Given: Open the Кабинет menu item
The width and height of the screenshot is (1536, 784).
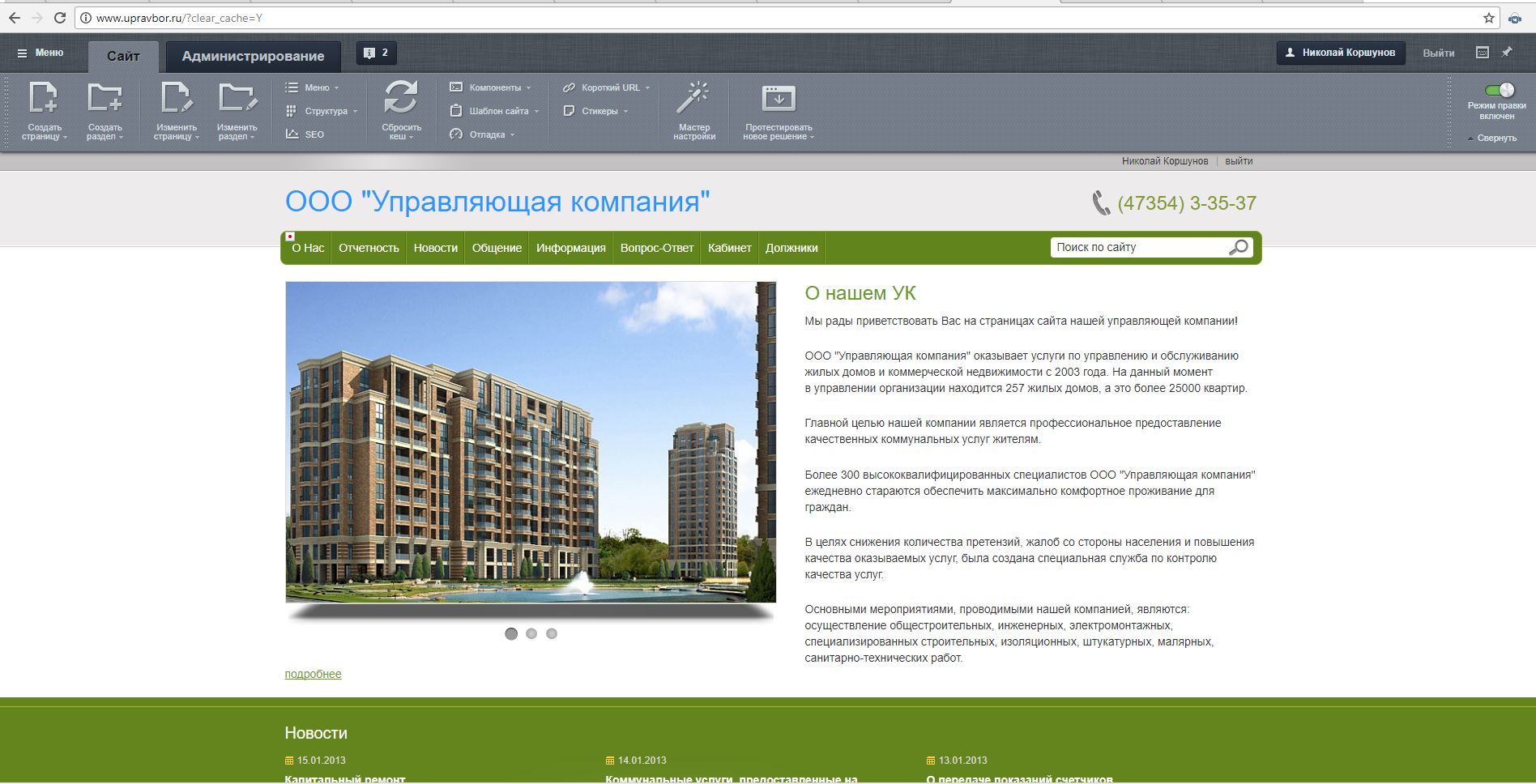Looking at the screenshot, I should (x=730, y=248).
